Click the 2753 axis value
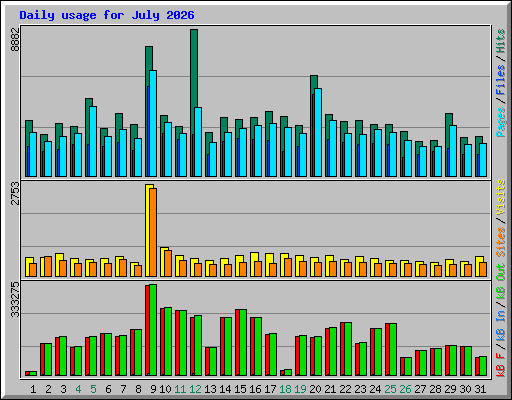 [15, 193]
